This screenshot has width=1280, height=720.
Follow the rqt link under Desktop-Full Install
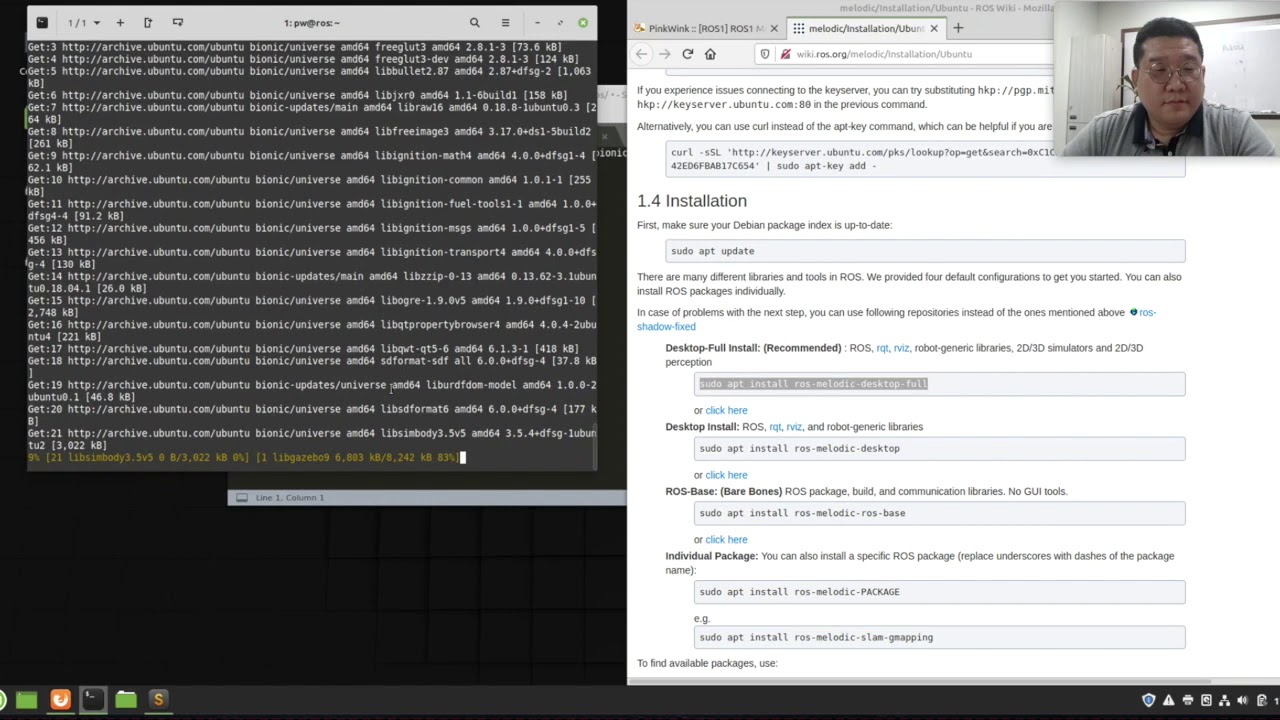(882, 348)
